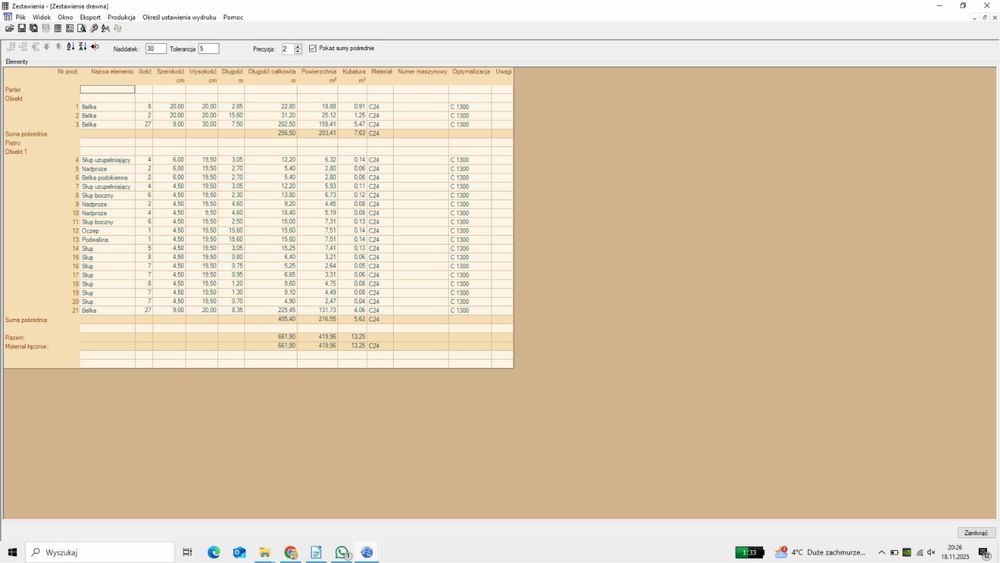Click the Nazwa elementu column header
The height and width of the screenshot is (563, 1000).
click(x=112, y=71)
